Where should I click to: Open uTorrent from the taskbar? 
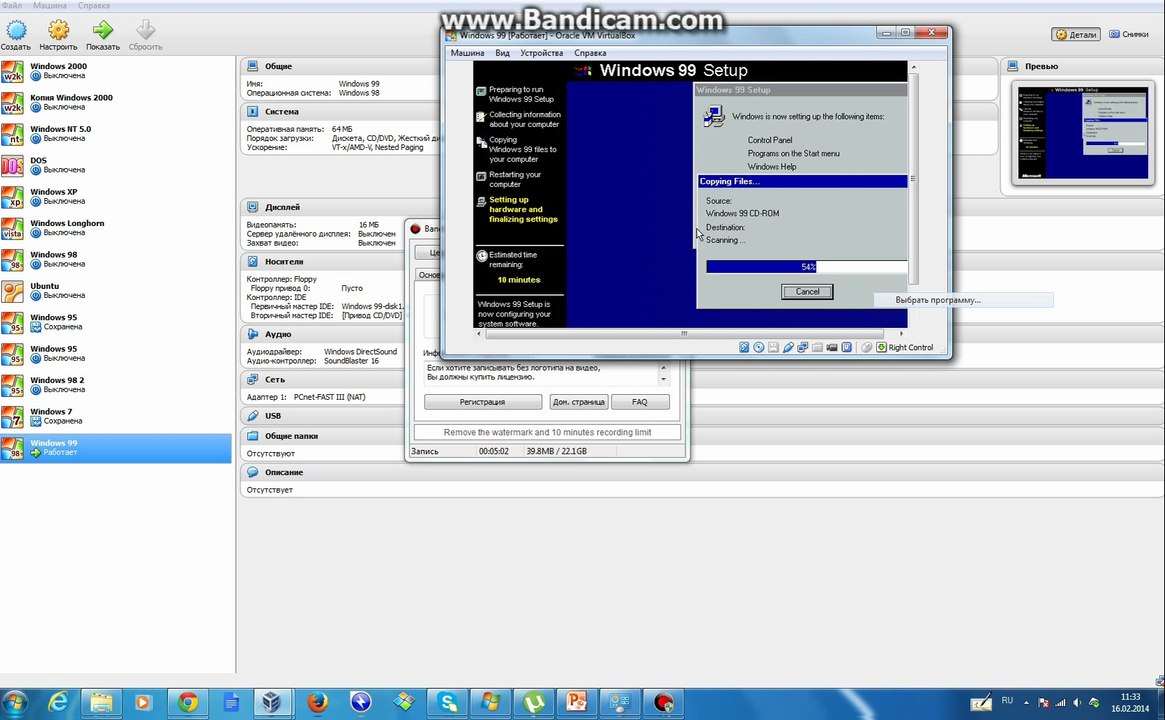(x=534, y=702)
